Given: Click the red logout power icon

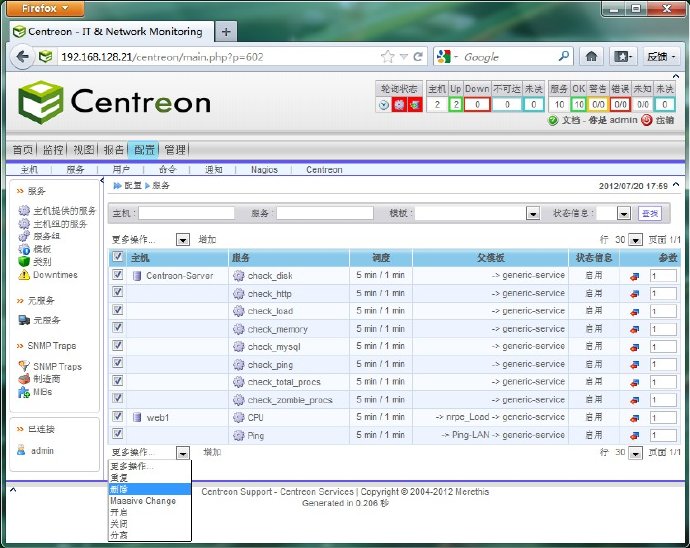Looking at the screenshot, I should 646,120.
